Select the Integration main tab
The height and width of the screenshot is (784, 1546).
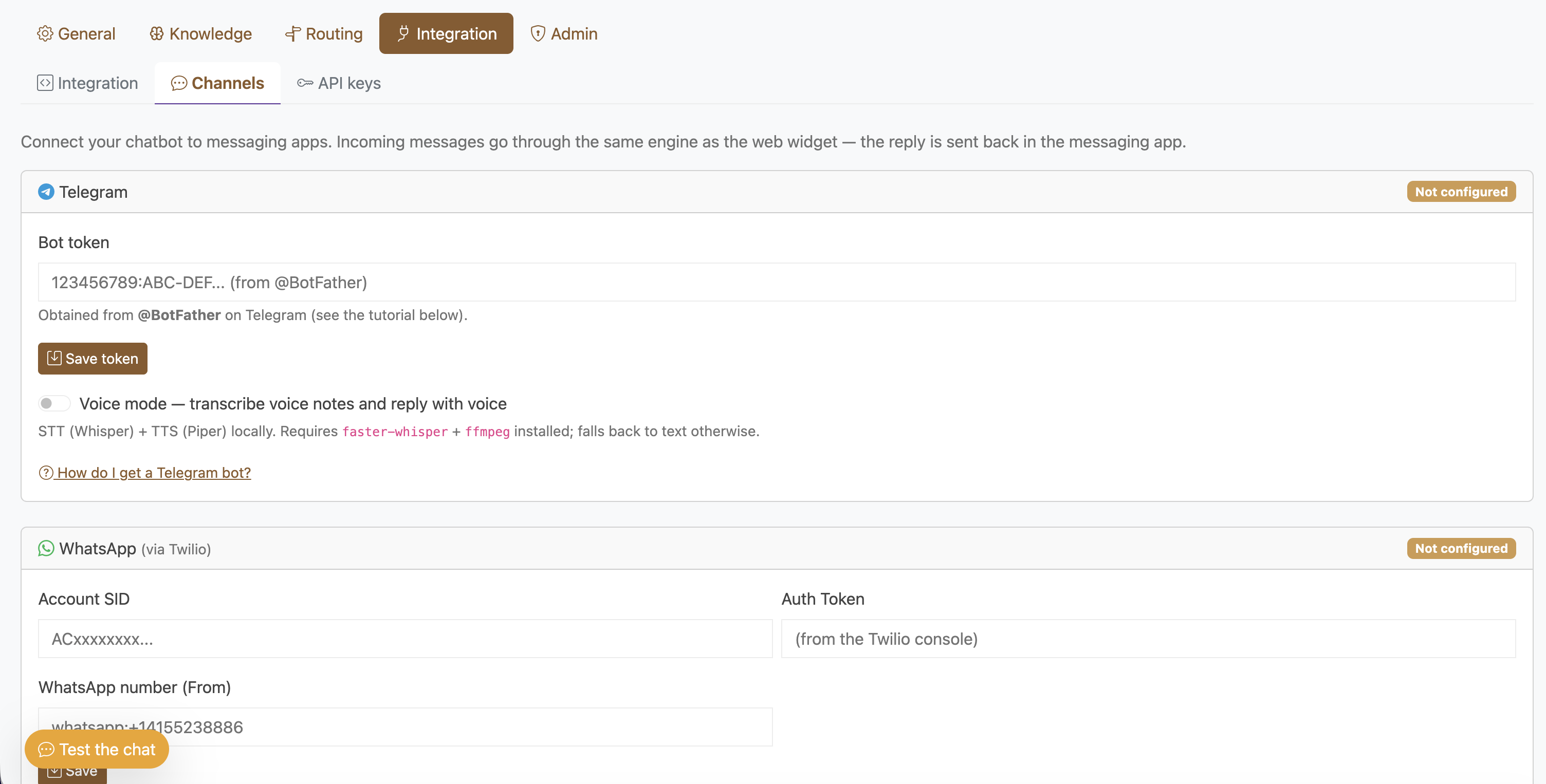point(446,33)
